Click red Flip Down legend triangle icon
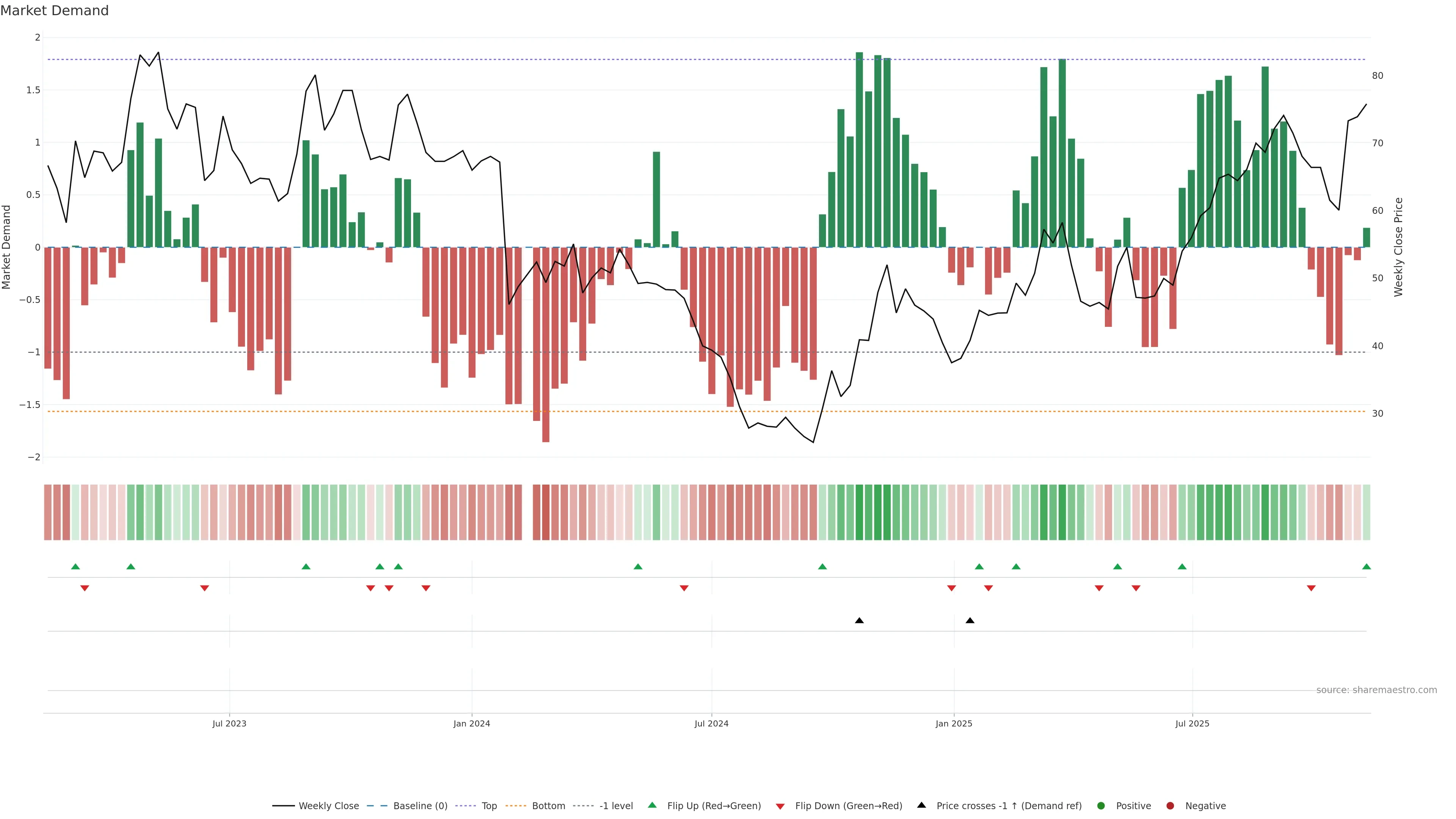 tap(780, 806)
